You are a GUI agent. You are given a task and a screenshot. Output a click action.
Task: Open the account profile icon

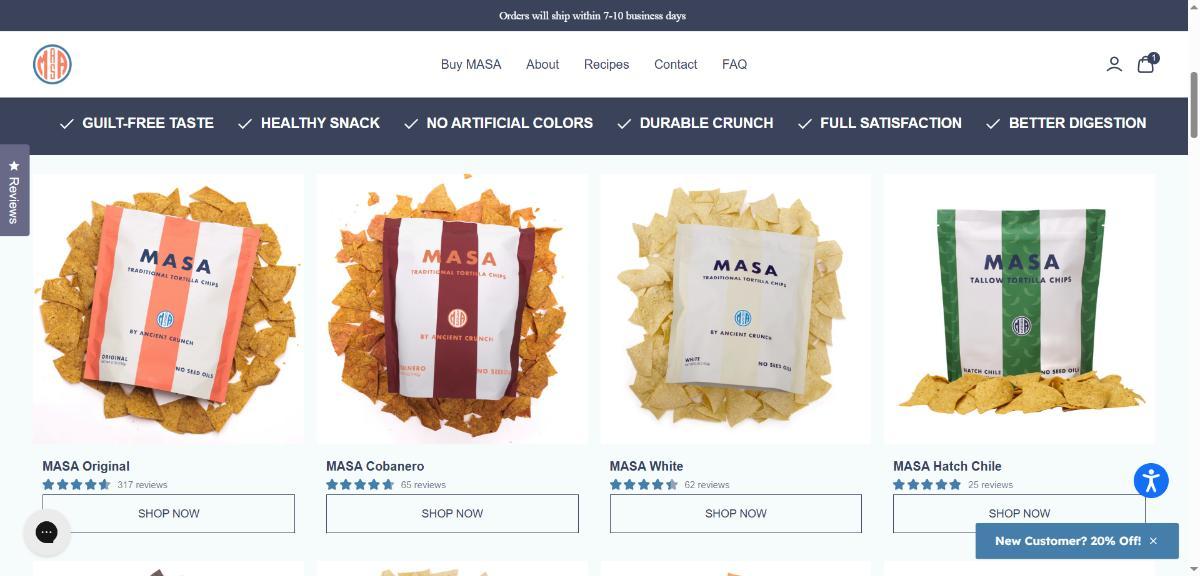click(x=1114, y=64)
